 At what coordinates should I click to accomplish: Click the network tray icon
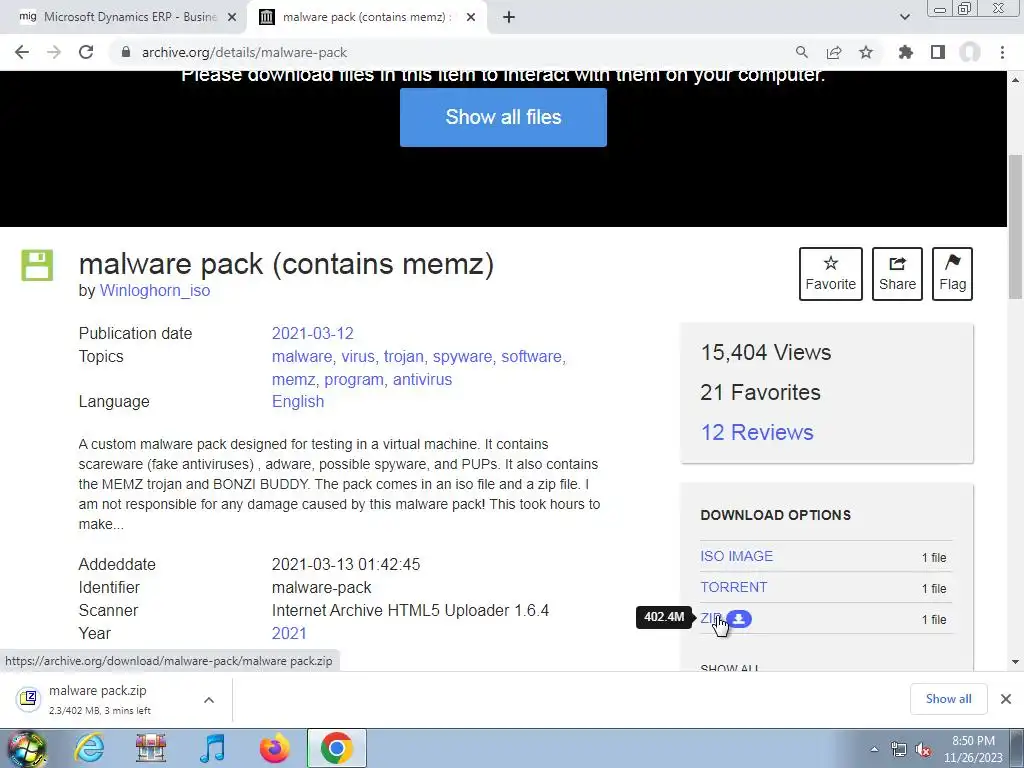click(899, 749)
